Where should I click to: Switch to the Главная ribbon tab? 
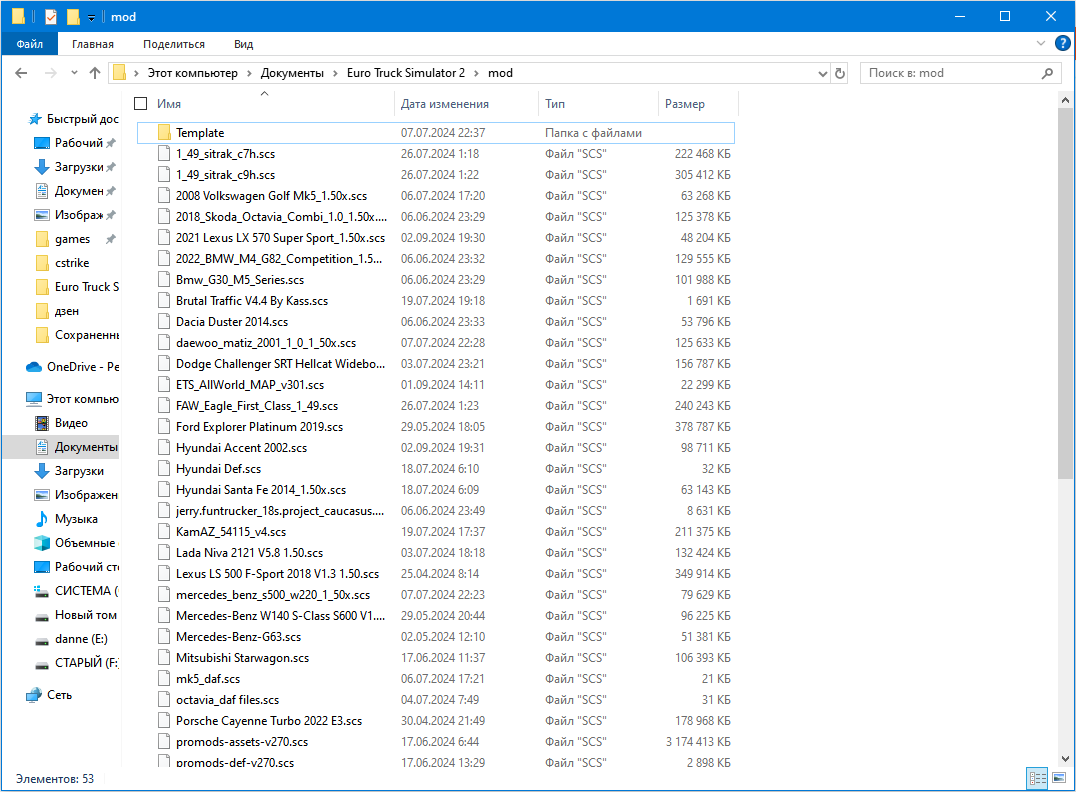click(93, 44)
